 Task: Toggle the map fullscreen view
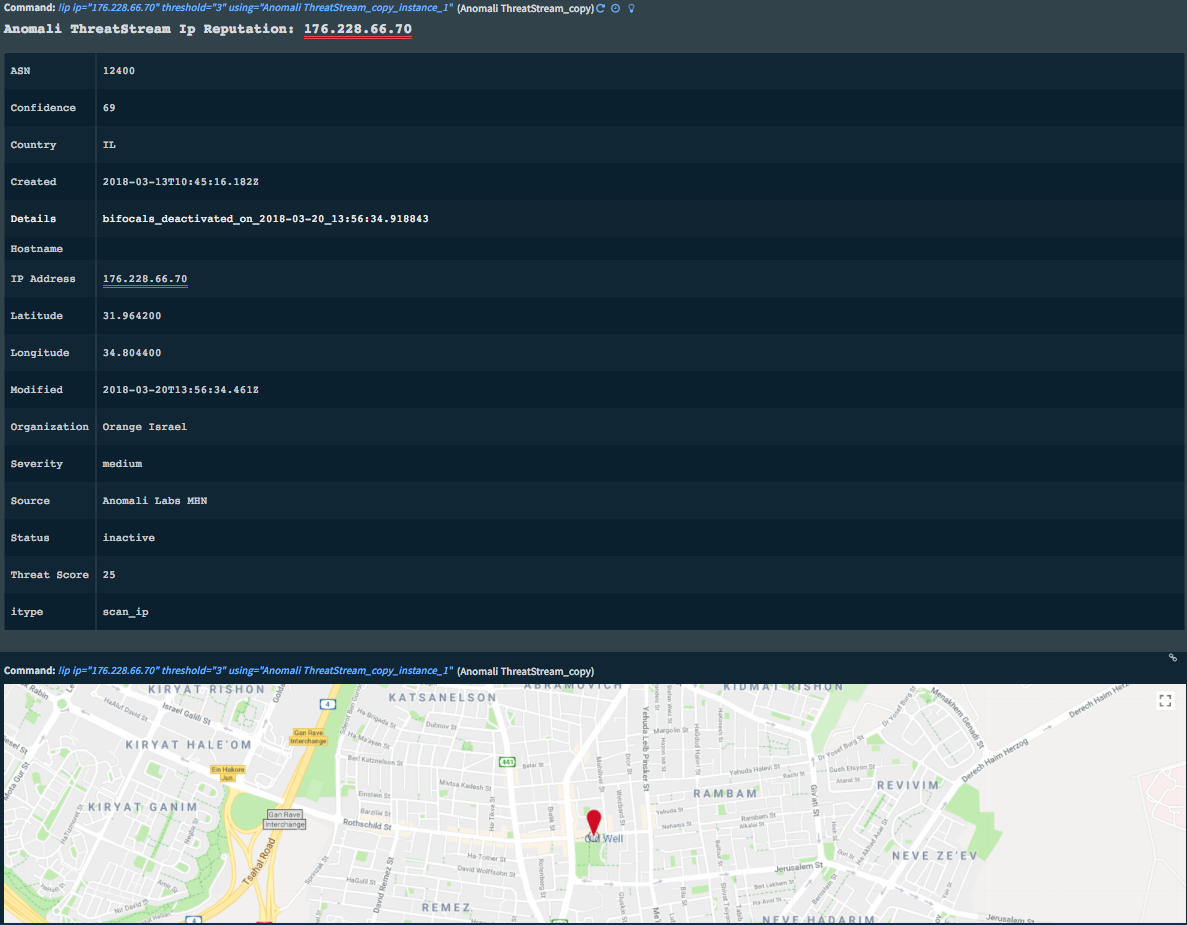[x=1164, y=701]
